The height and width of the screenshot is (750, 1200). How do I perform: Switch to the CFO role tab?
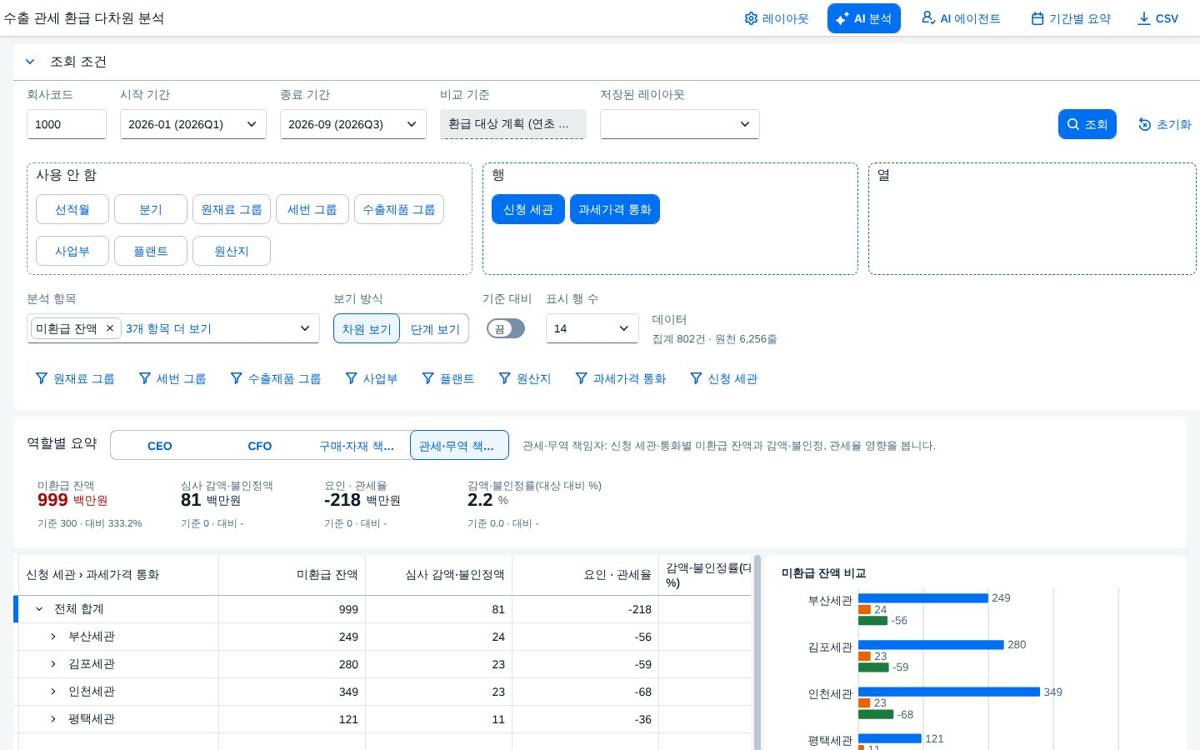(260, 445)
